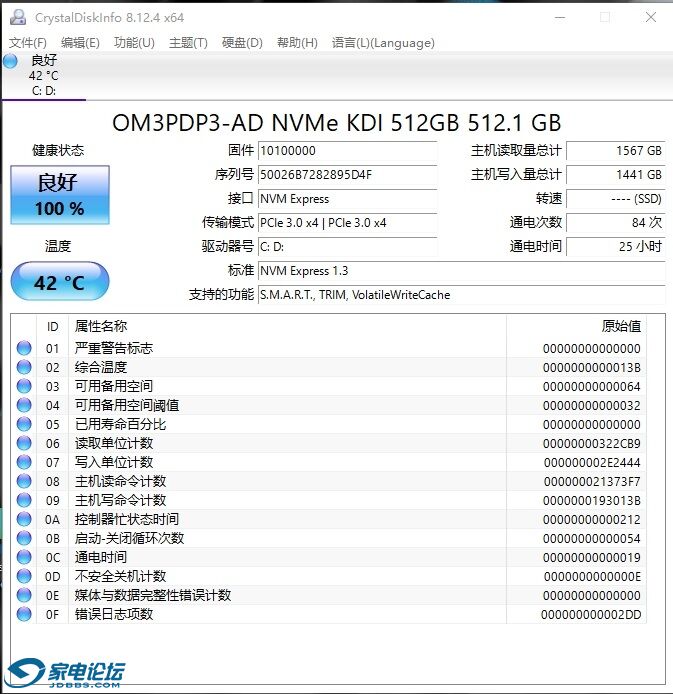The image size is (673, 694).
Task: Click disk model title OM3PDP3-AD NVMe KDI 512GB
Action: pyautogui.click(x=336, y=123)
